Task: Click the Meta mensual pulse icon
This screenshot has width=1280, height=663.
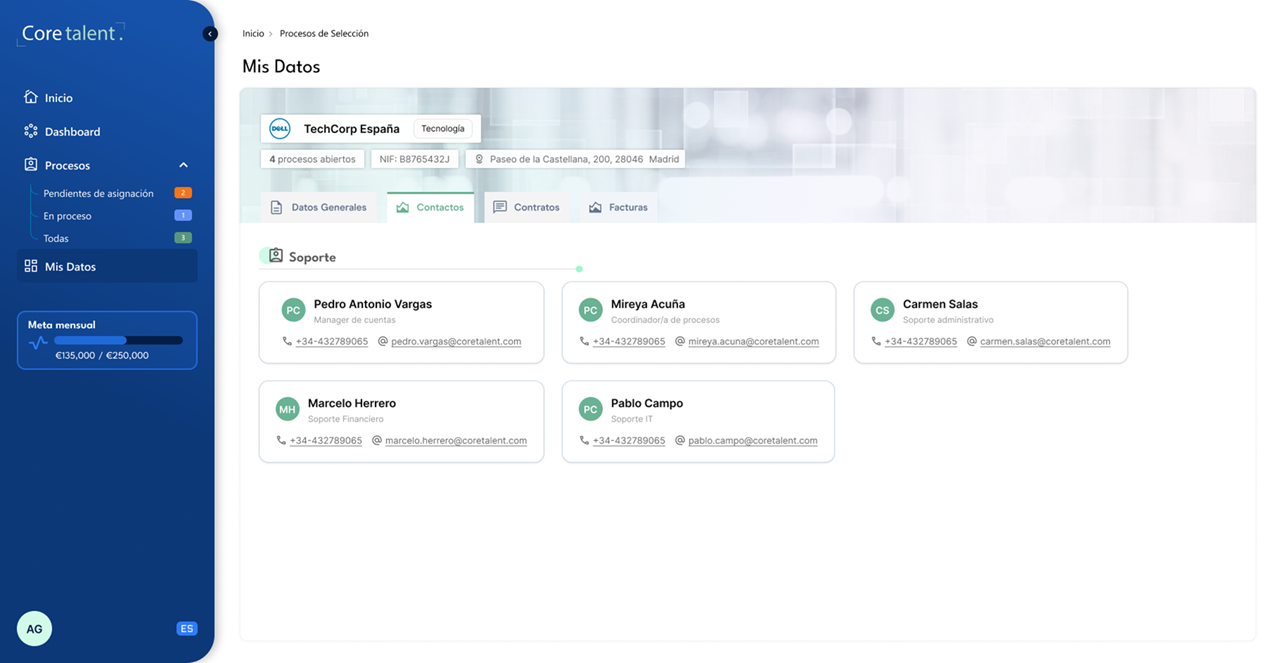Action: [x=39, y=342]
